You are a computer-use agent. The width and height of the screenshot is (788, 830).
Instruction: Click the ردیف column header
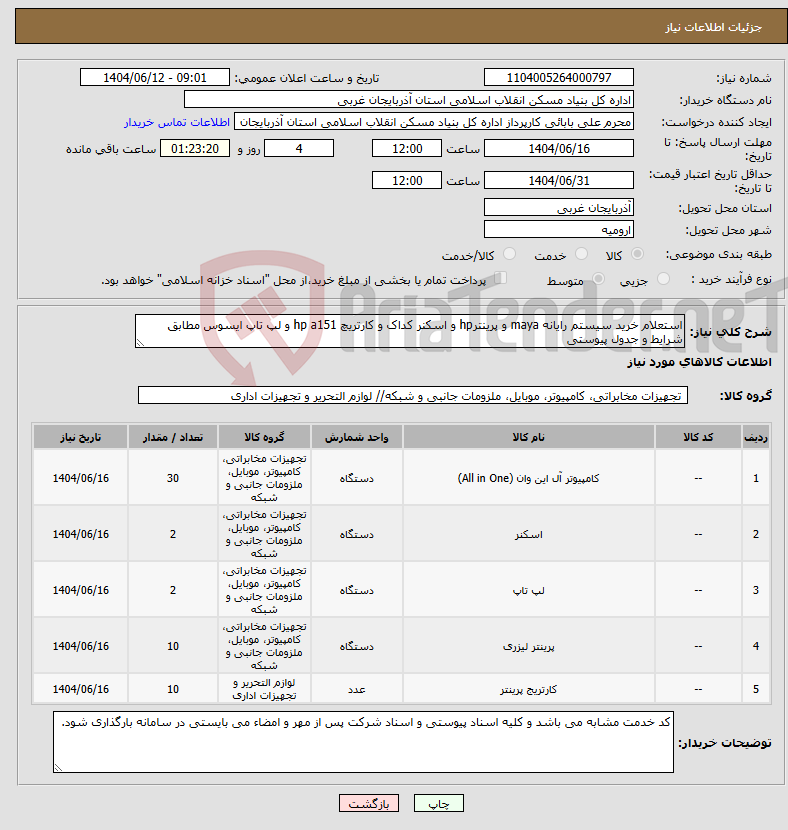coord(756,437)
